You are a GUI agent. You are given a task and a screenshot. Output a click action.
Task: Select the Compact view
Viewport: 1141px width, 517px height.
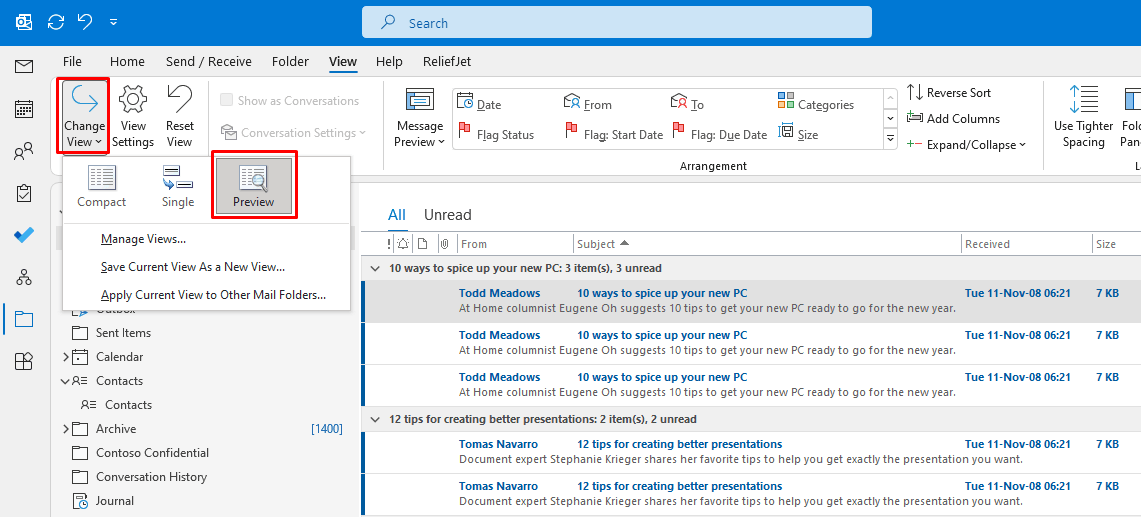click(101, 187)
